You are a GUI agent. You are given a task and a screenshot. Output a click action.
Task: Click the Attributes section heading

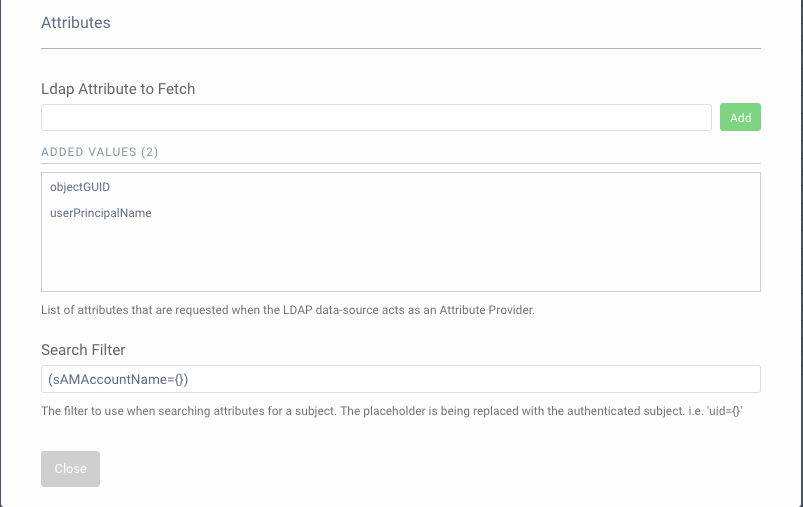tap(76, 21)
